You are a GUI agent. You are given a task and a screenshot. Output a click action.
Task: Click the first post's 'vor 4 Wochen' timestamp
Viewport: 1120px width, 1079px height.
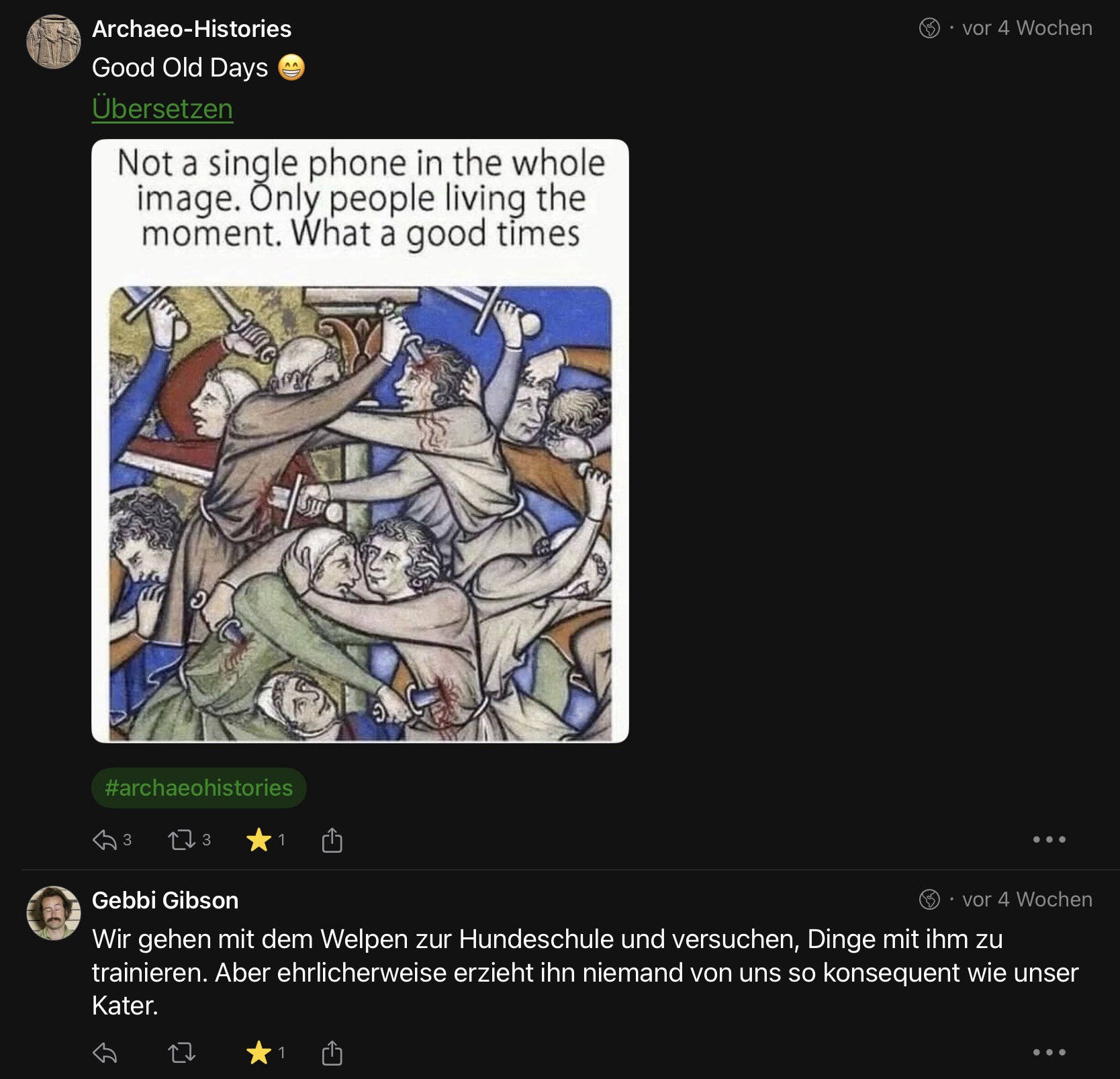pos(1027,28)
